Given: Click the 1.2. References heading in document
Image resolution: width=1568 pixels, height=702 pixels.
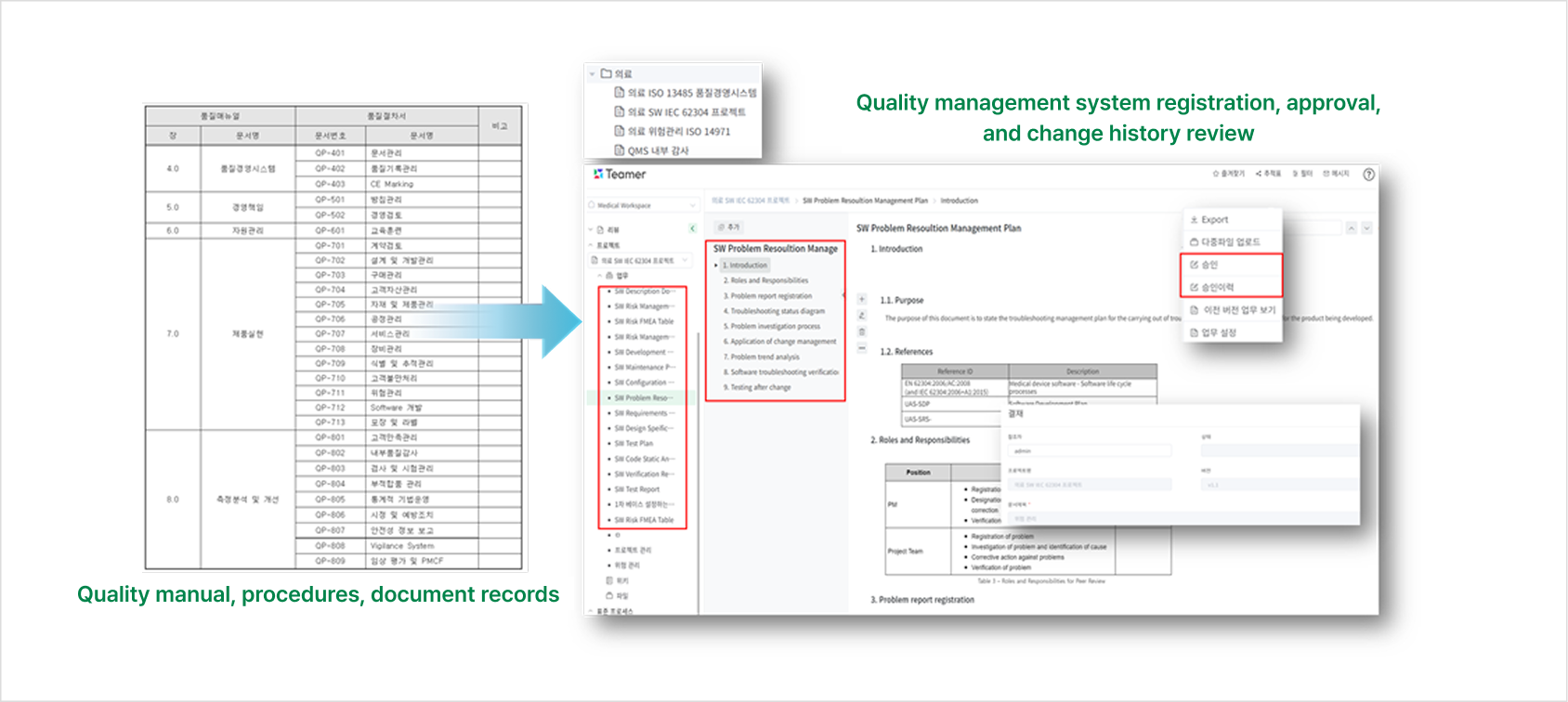Looking at the screenshot, I should click(907, 352).
